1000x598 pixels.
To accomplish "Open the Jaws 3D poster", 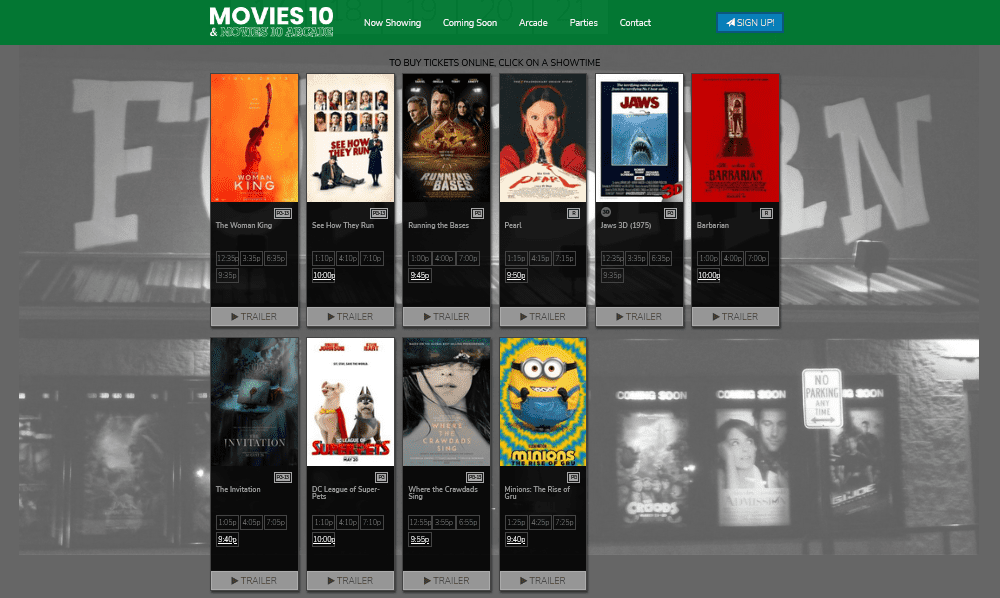I will 639,138.
